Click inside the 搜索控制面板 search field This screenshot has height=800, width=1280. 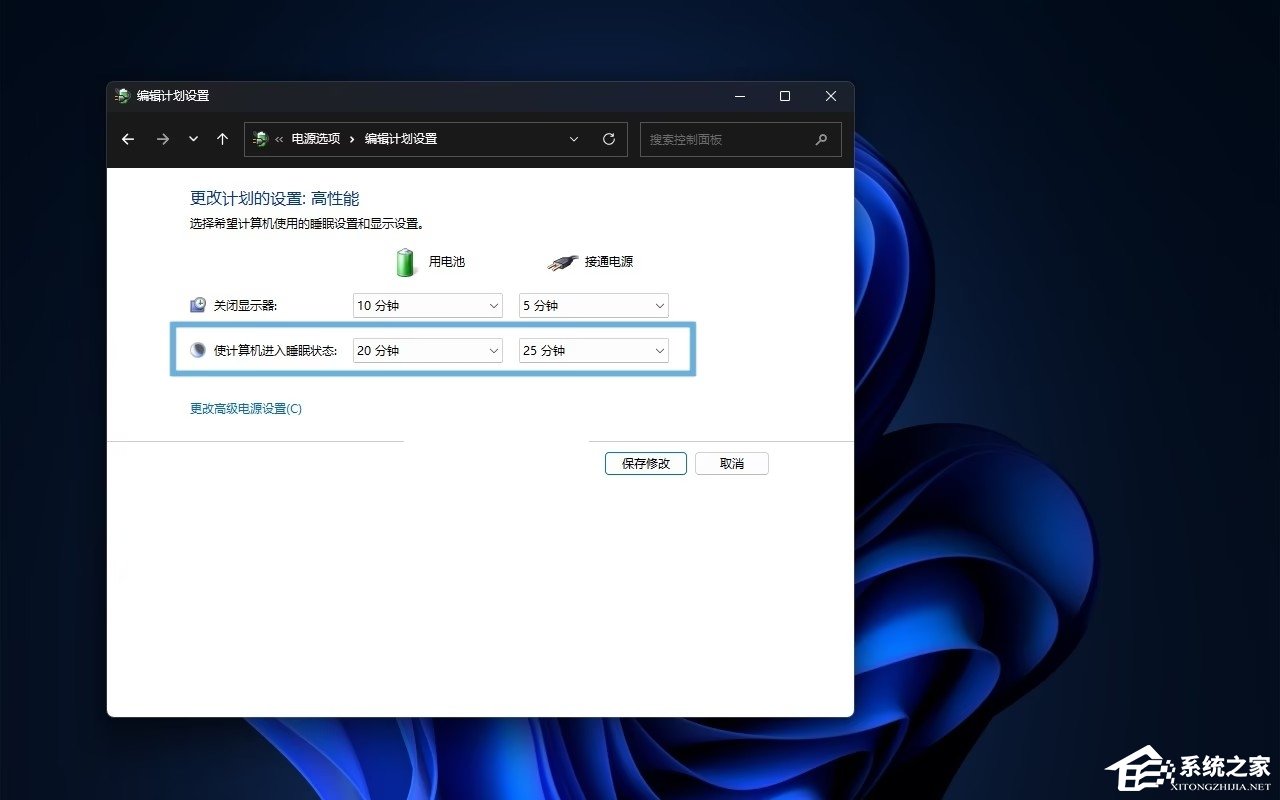click(x=730, y=139)
